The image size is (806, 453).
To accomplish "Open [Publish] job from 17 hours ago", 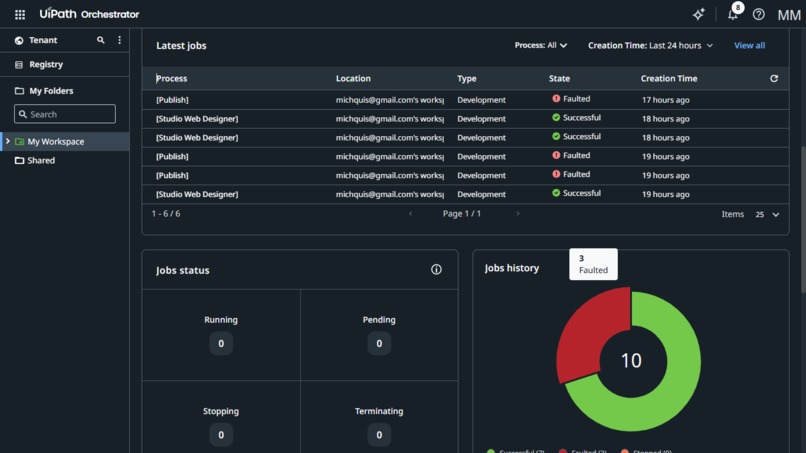I will pos(172,100).
